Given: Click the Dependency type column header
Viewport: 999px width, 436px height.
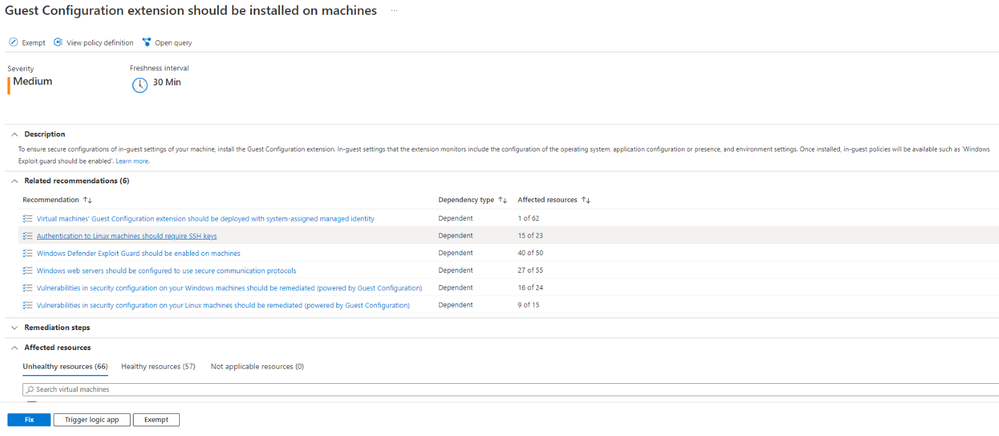Looking at the screenshot, I should (466, 200).
